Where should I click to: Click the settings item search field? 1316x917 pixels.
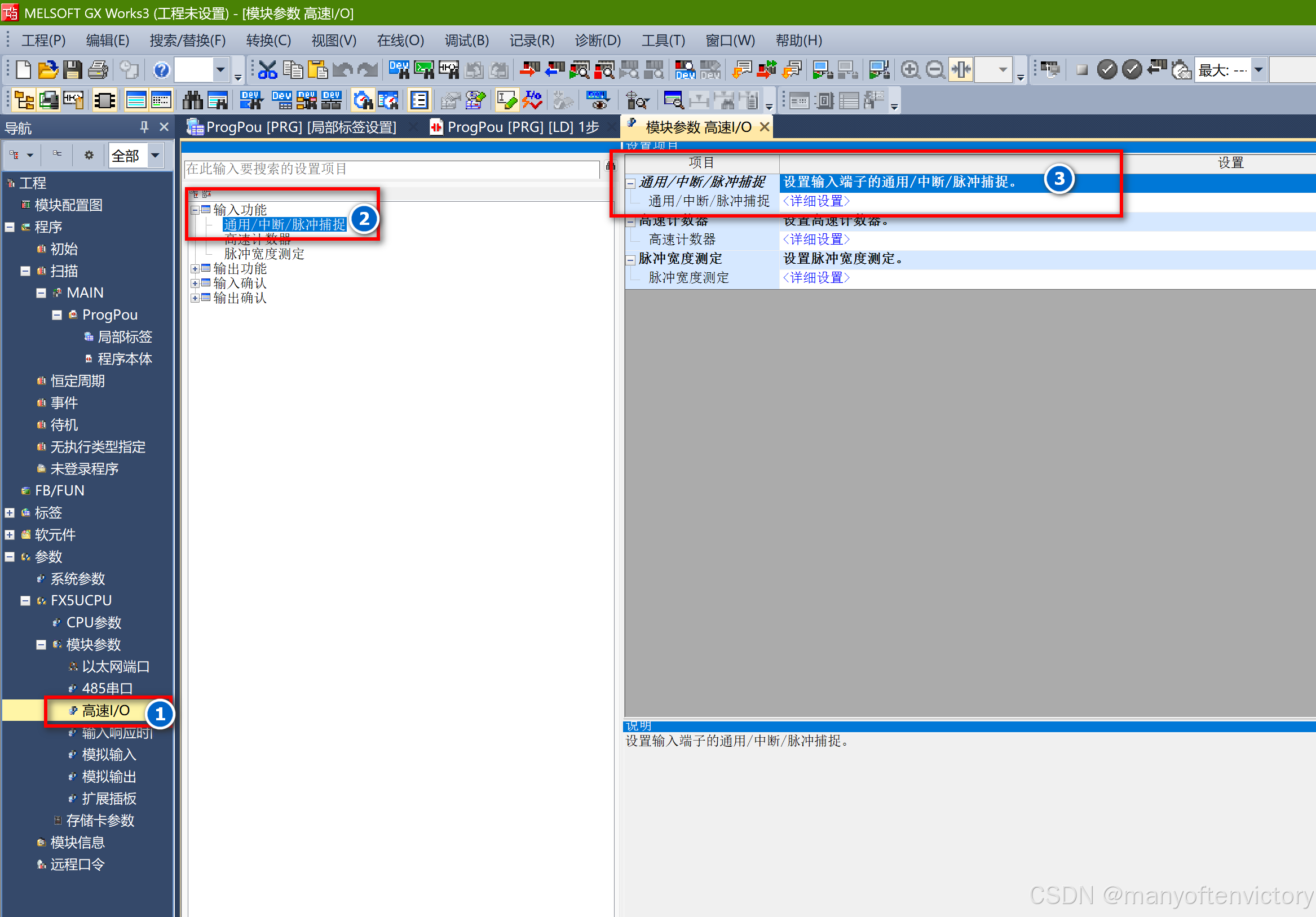[391, 169]
